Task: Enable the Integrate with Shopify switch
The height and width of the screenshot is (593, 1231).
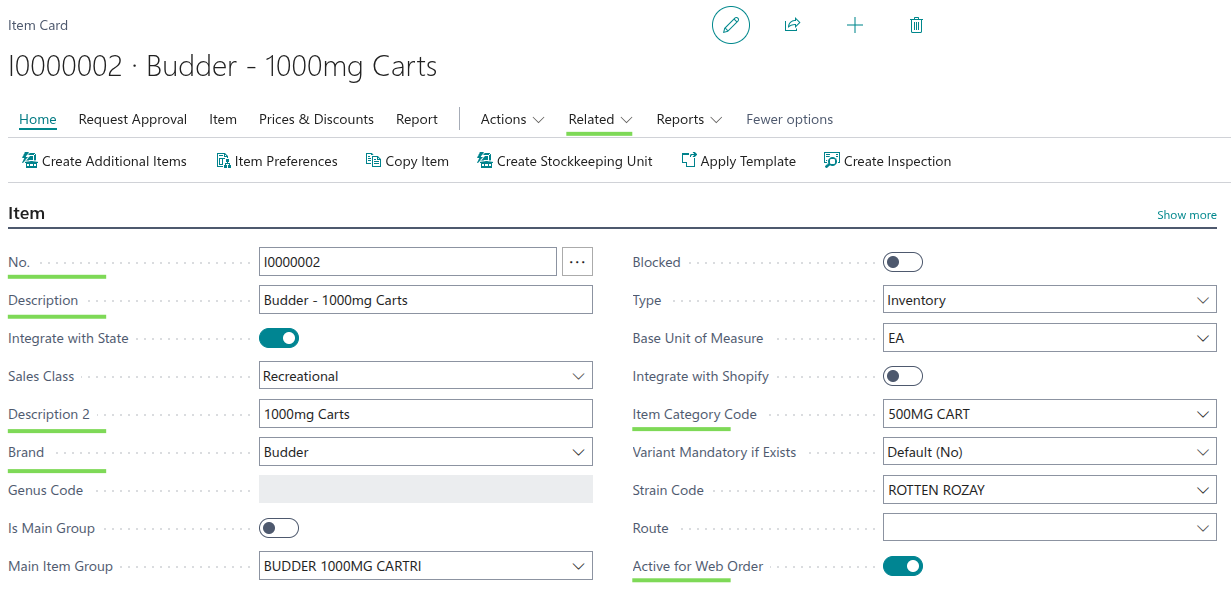Action: click(902, 376)
